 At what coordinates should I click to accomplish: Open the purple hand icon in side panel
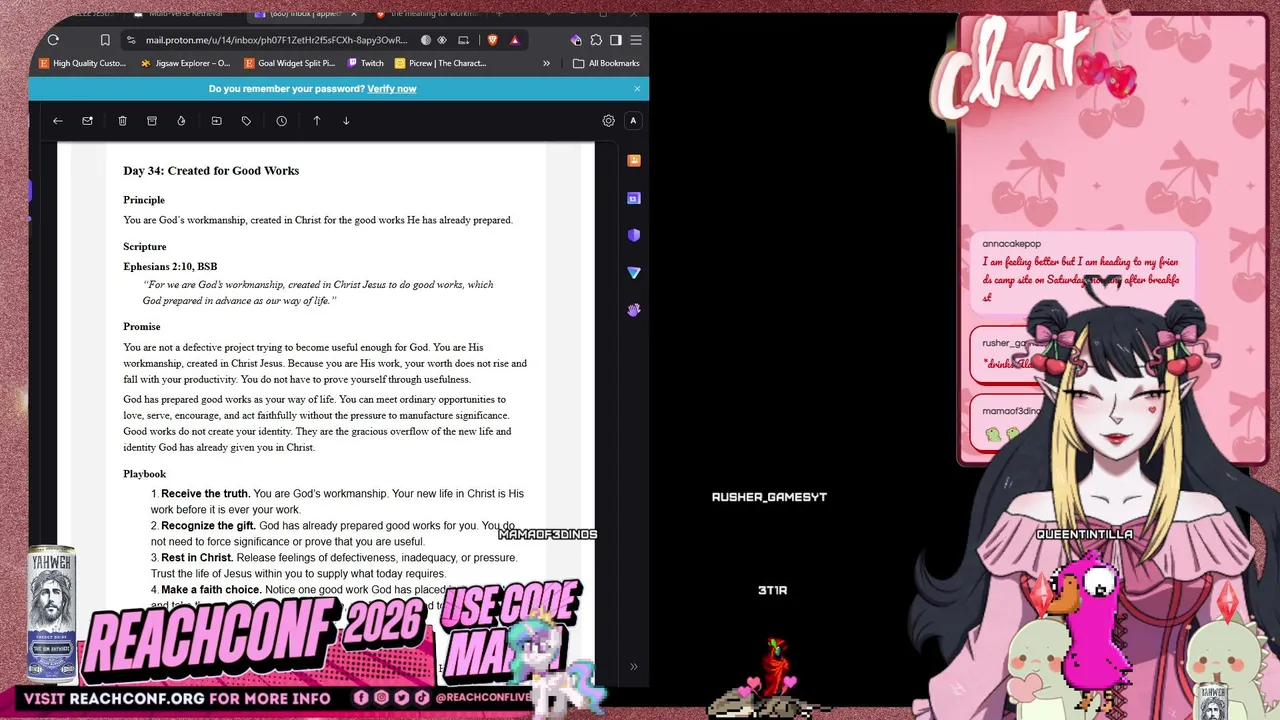(x=634, y=310)
